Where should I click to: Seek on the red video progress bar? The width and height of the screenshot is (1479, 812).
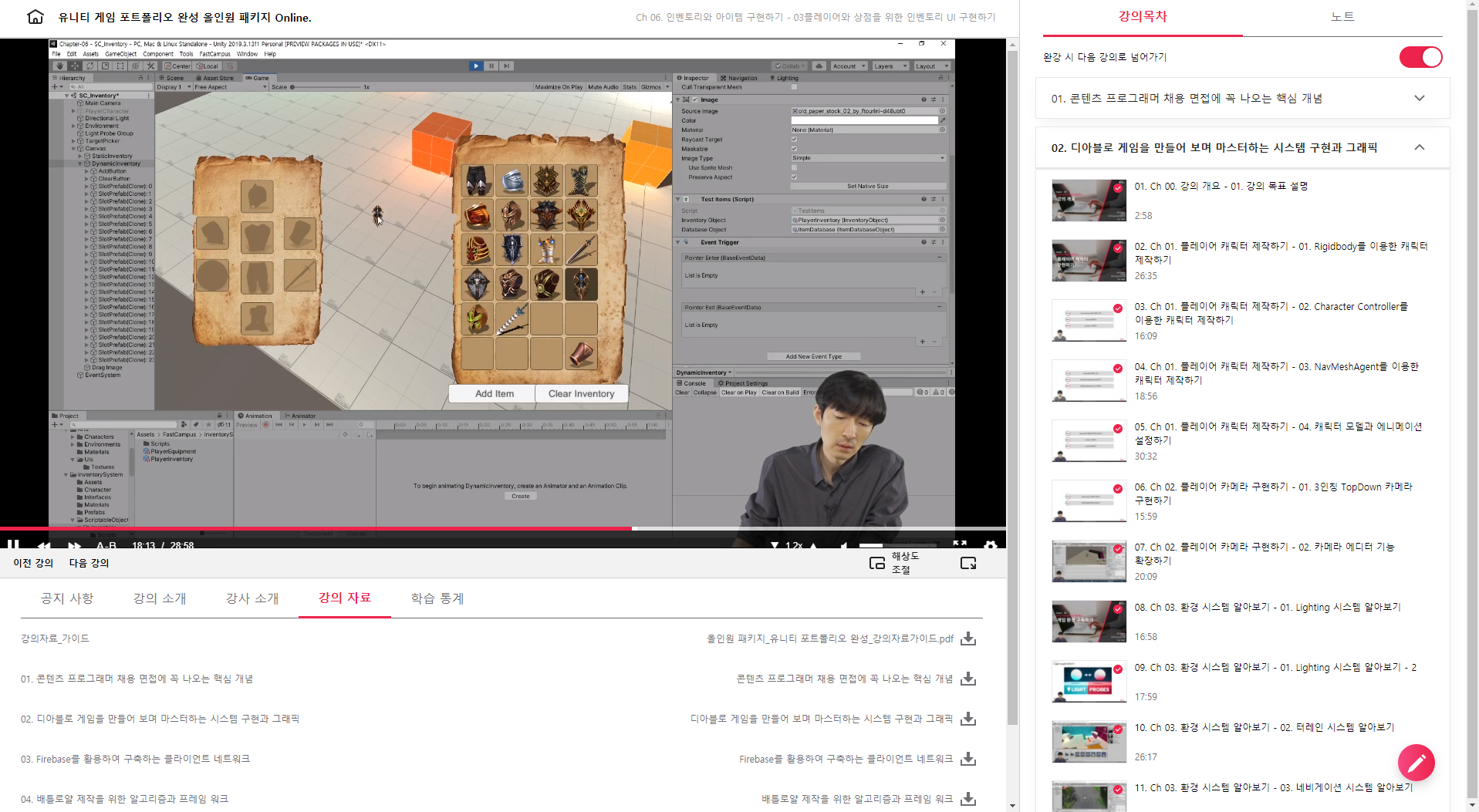[503, 528]
